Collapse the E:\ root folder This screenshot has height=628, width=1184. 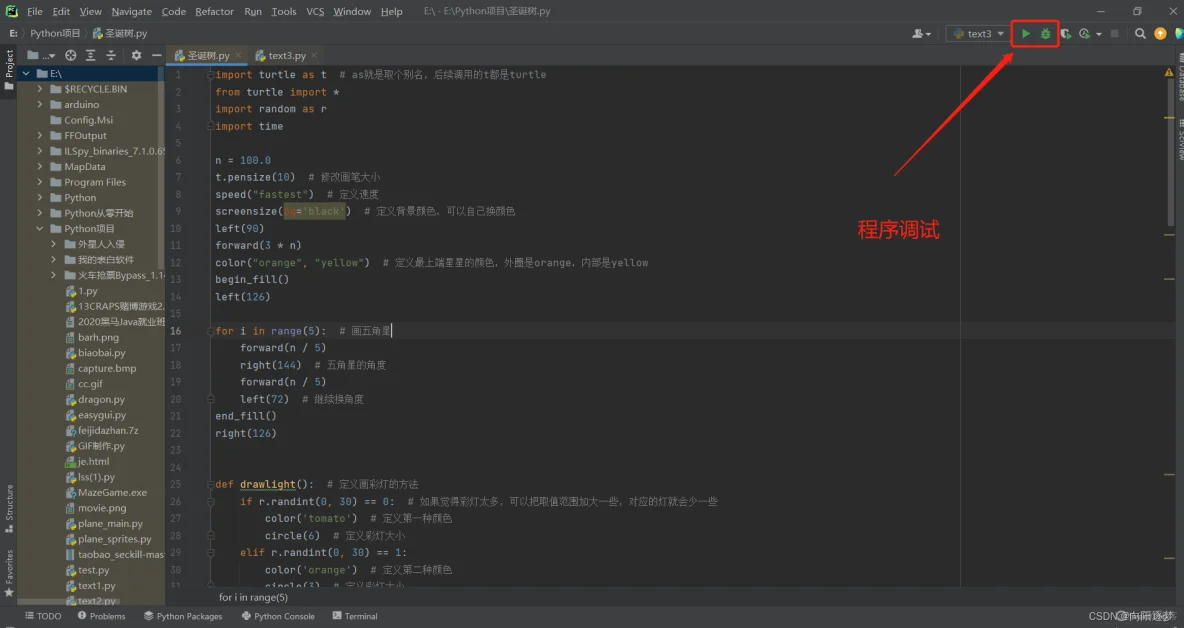26,73
